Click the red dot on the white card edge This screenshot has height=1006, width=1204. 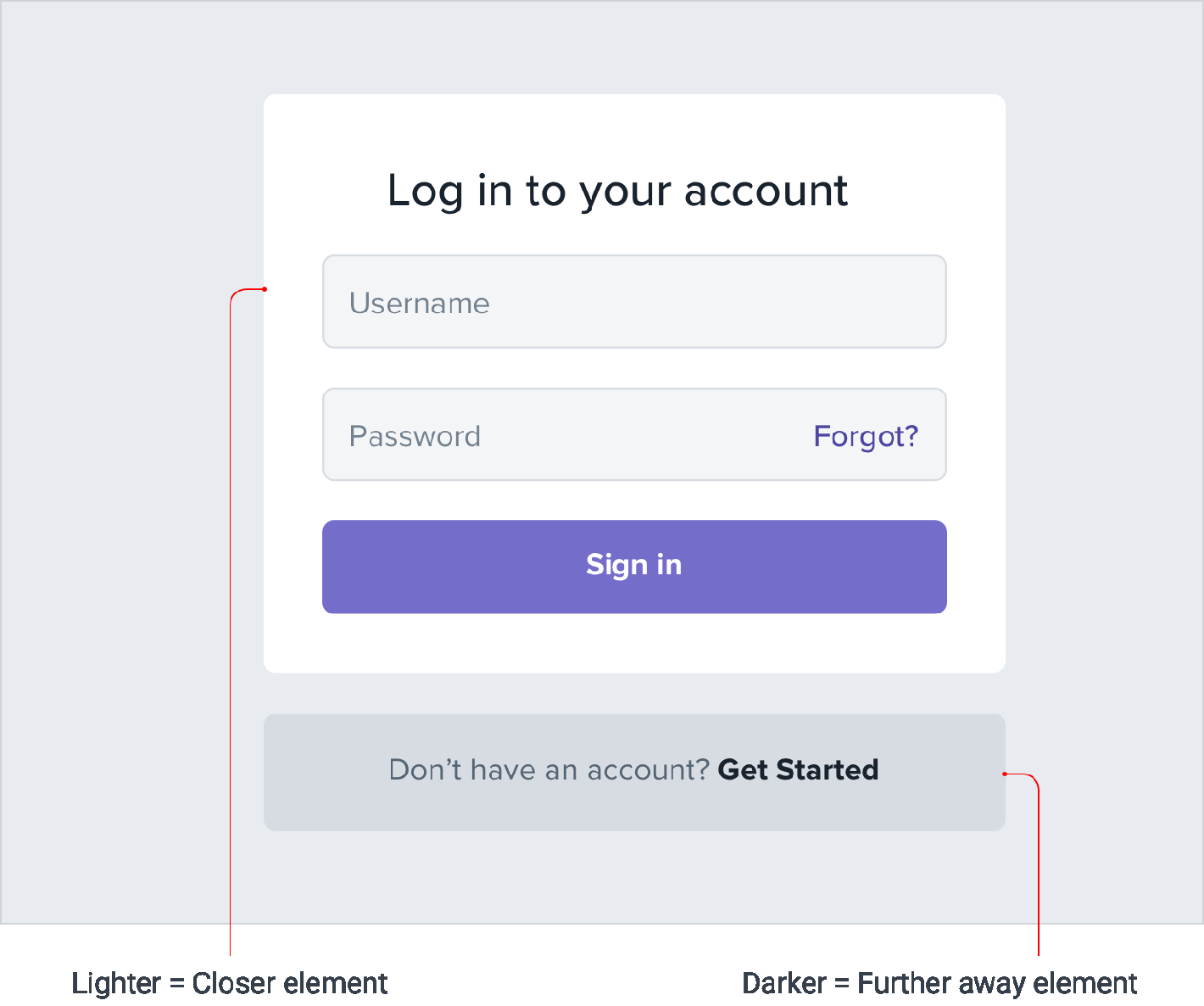point(265,289)
